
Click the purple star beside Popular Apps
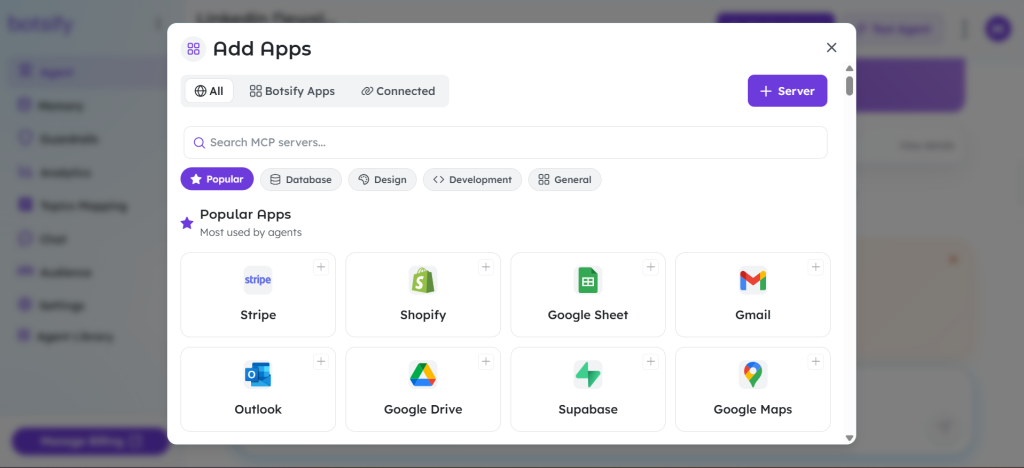187,223
